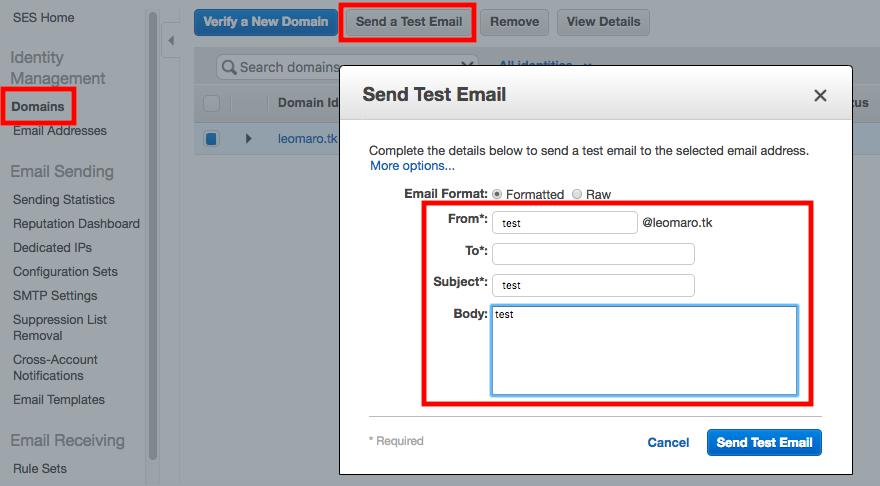The image size is (880, 486).
Task: Select the Formatted email format
Action: coord(497,194)
